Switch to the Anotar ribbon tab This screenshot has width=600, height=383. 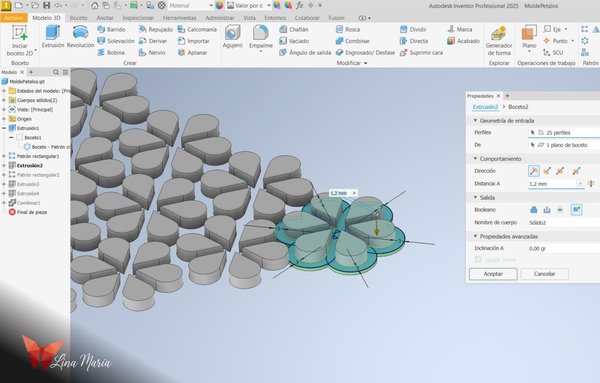pos(104,18)
